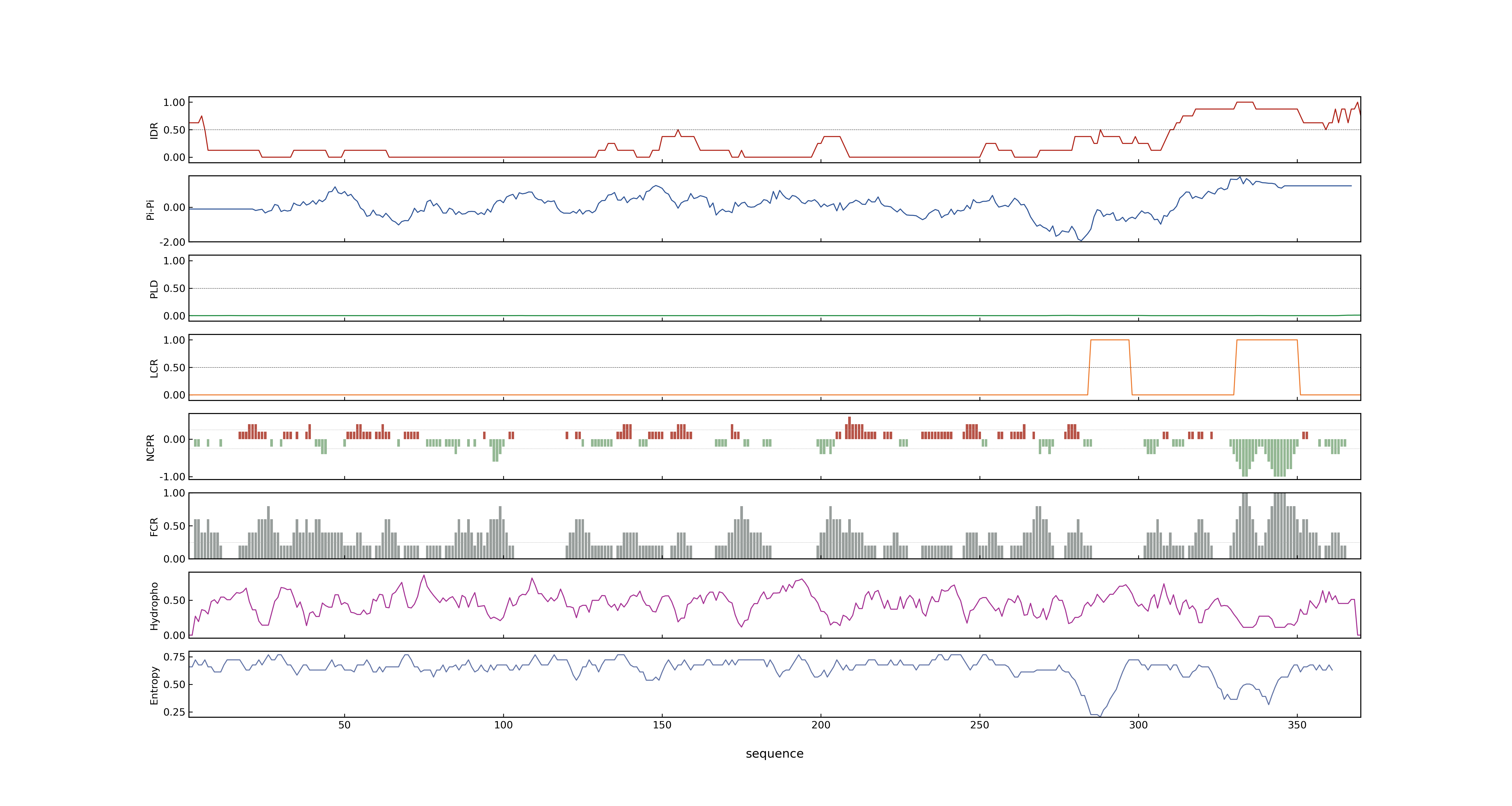
Task: Click the LCR y-axis label
Action: pyautogui.click(x=154, y=368)
